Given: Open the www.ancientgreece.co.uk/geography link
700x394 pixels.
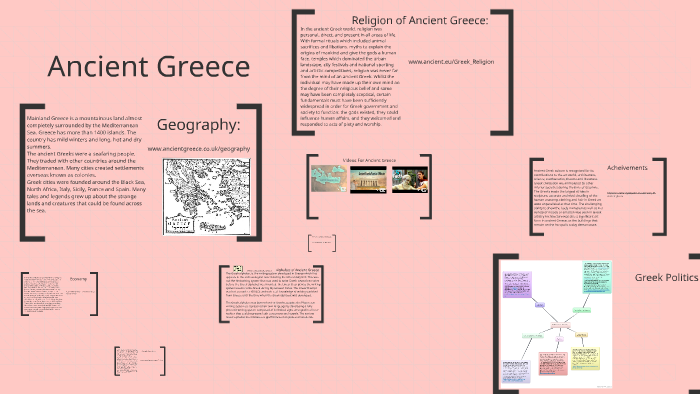Looking at the screenshot, I should pyautogui.click(x=199, y=149).
